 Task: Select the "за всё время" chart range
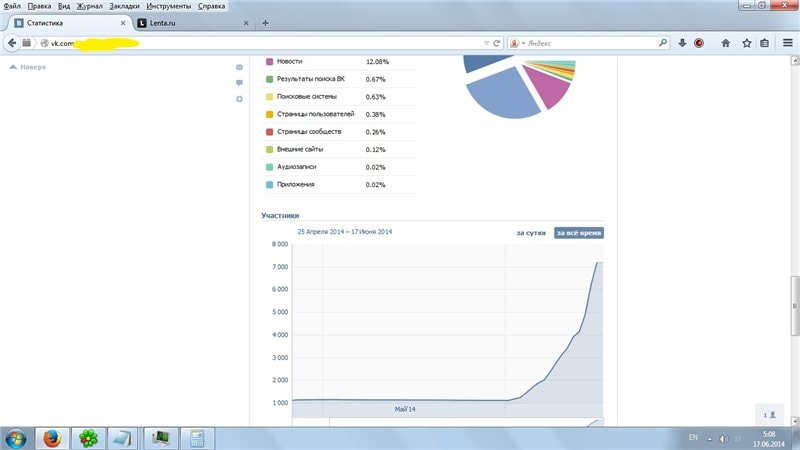pyautogui.click(x=580, y=233)
